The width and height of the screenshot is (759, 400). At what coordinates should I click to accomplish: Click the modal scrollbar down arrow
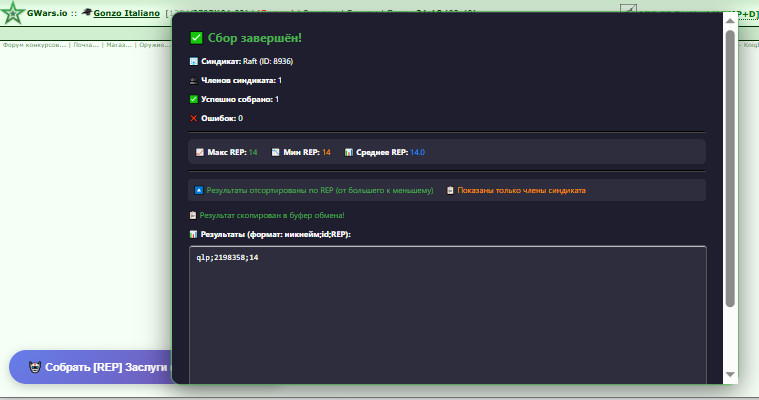click(730, 375)
